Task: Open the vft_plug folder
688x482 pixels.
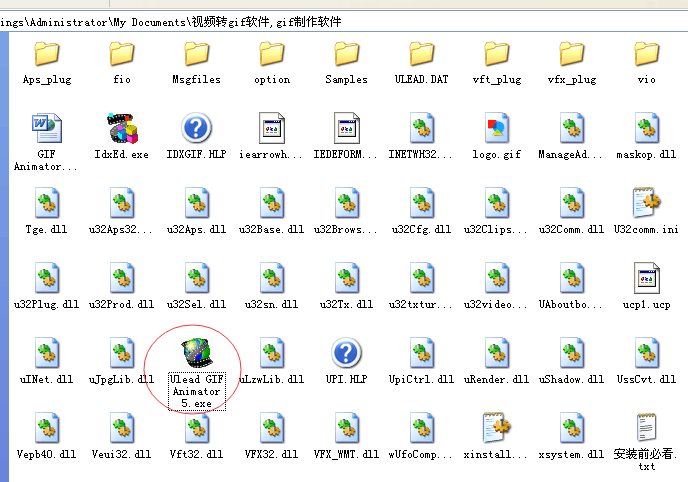Action: pos(497,54)
